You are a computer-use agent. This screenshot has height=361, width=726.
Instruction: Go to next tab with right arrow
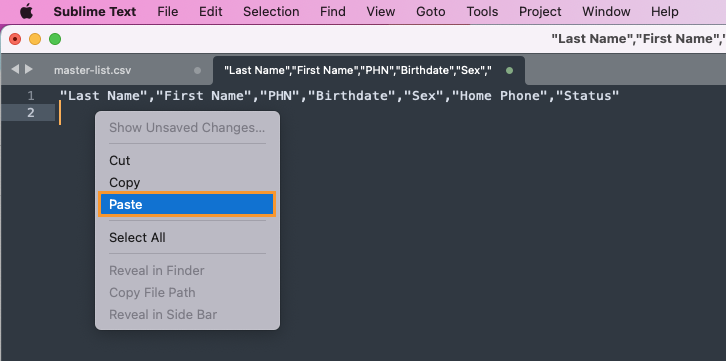pos(29,69)
